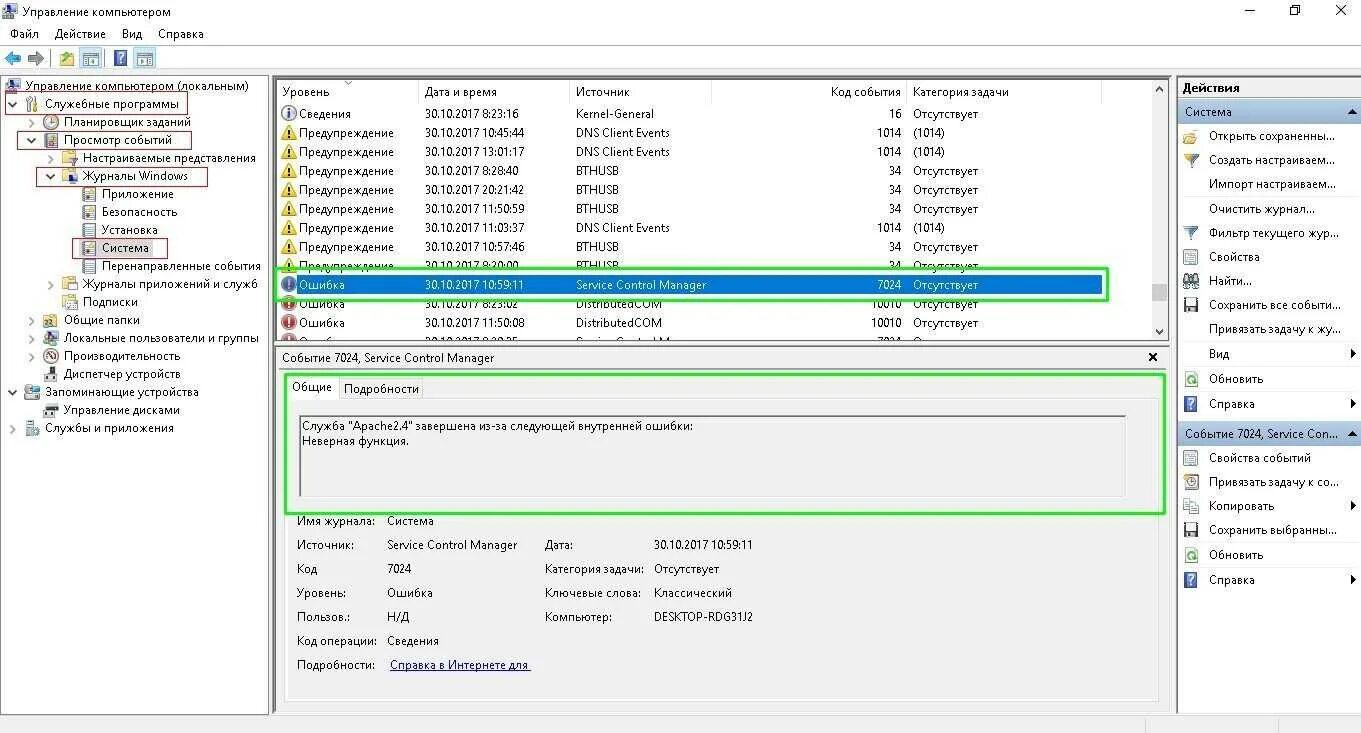Image resolution: width=1361 pixels, height=733 pixels.
Task: Expand Журналы приложений и служб node
Action: (51, 284)
